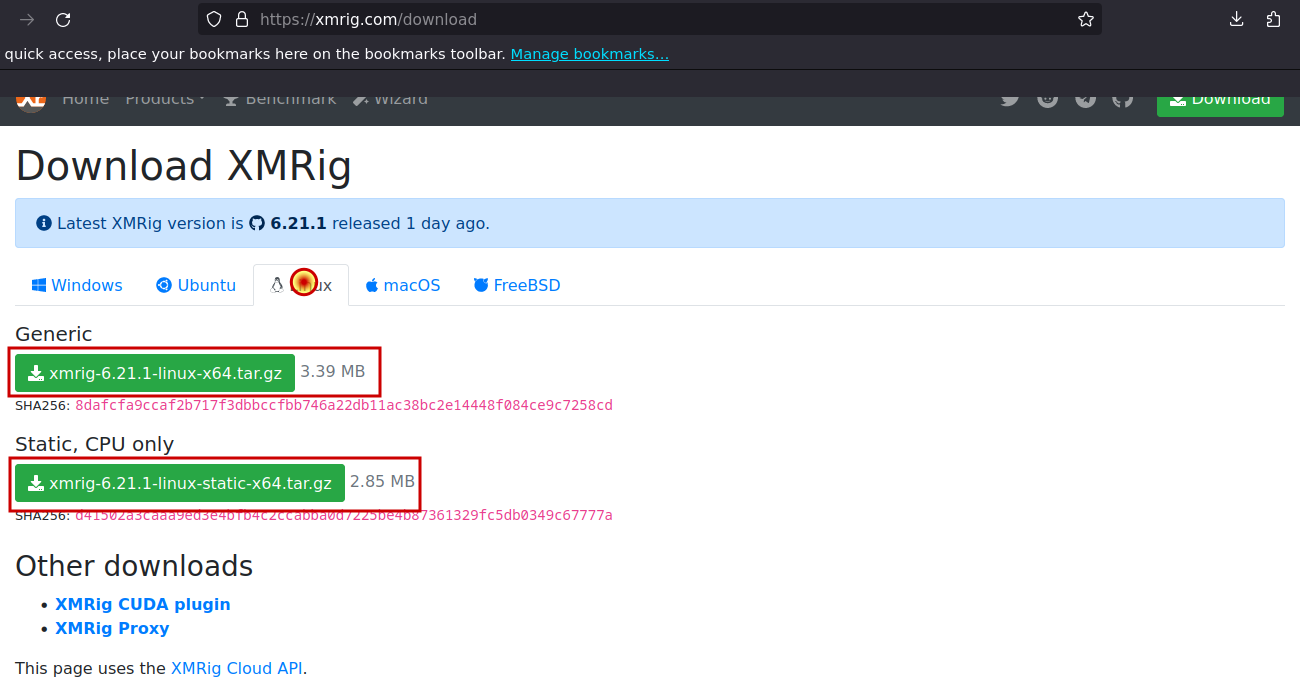The image size is (1300, 693).
Task: Click inside the address bar
Action: (600, 19)
